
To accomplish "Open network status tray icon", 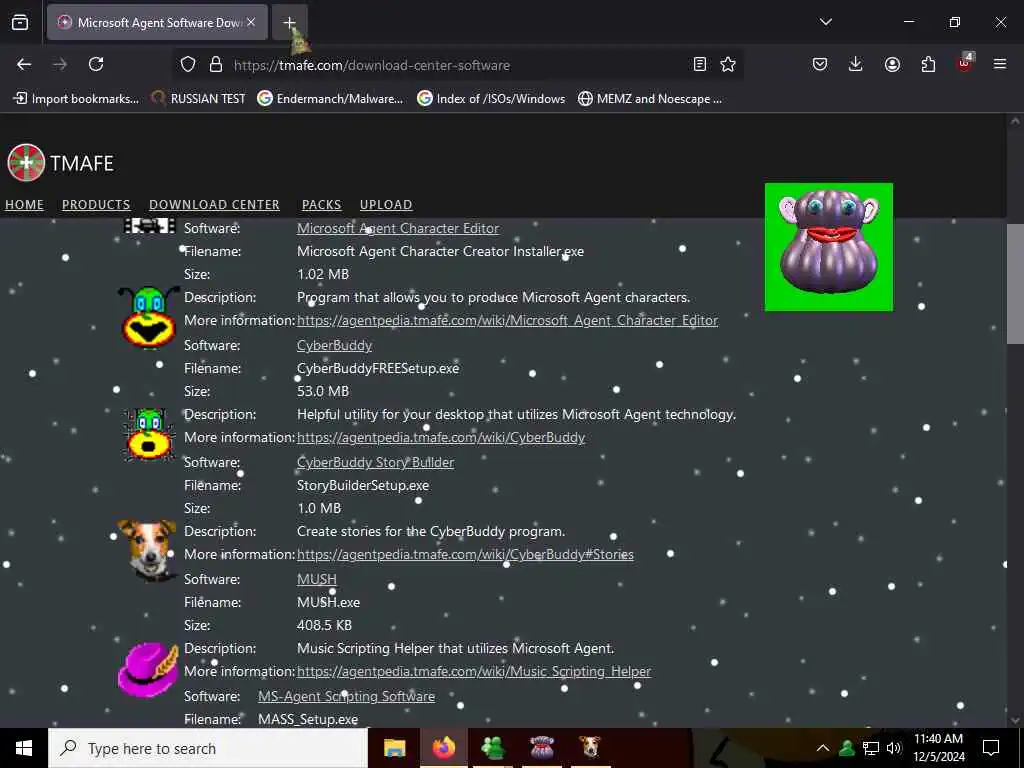I will click(871, 748).
